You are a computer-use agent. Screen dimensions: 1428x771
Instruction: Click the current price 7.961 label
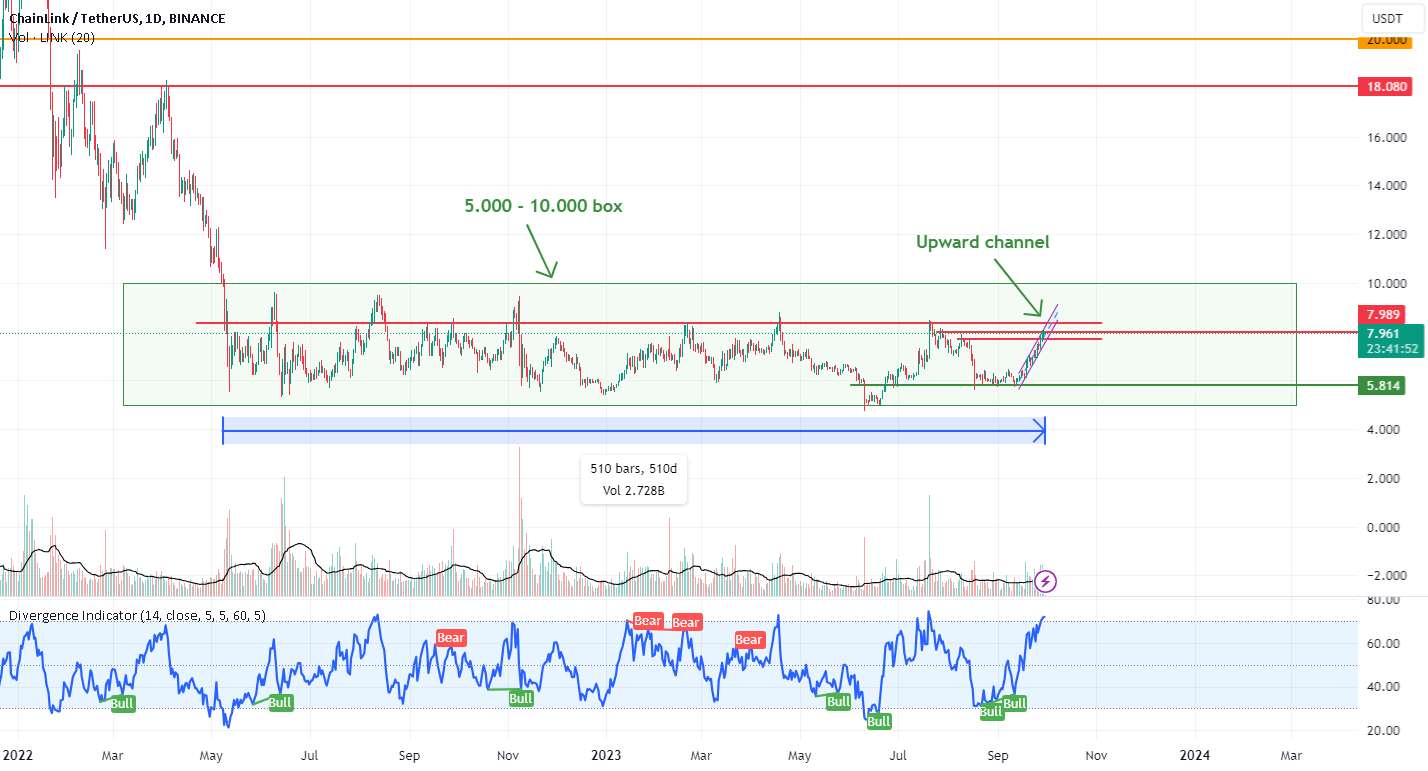tap(1385, 333)
